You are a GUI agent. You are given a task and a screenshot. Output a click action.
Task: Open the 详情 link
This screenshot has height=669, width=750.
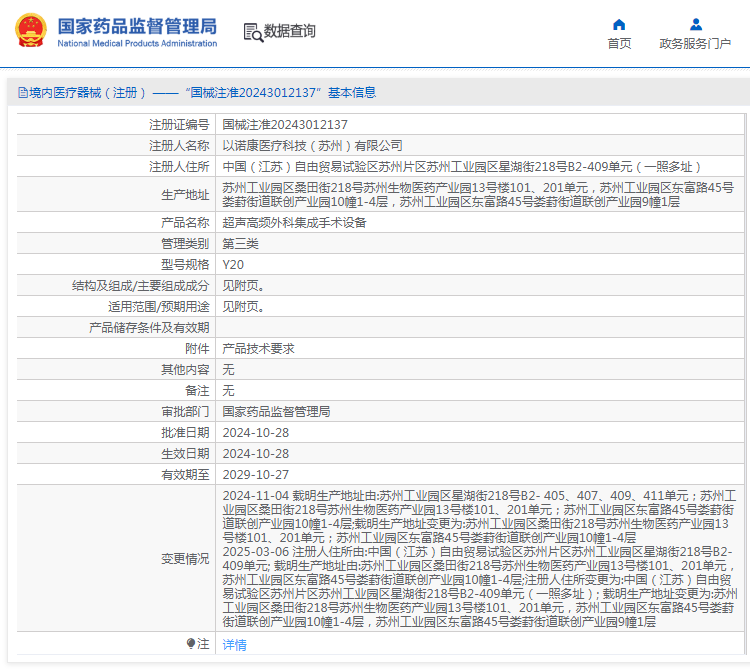point(234,645)
